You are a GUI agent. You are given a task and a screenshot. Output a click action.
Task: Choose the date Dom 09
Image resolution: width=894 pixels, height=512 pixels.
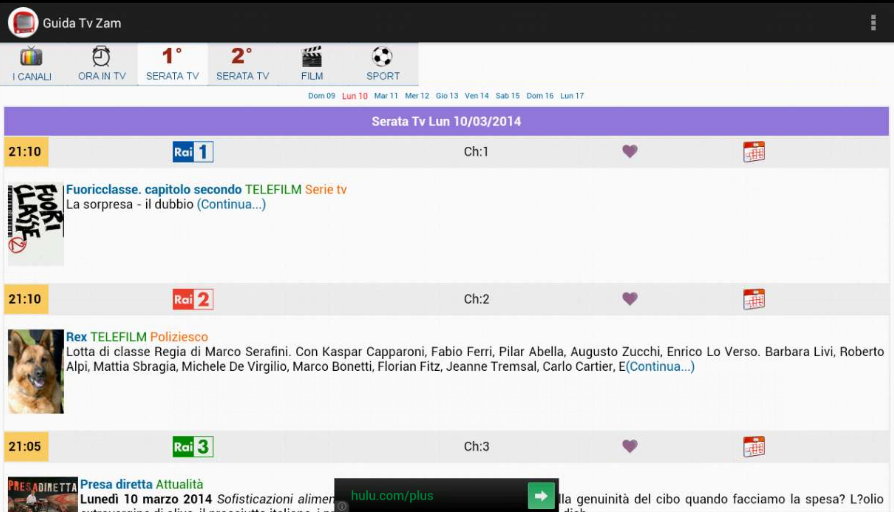pos(322,96)
